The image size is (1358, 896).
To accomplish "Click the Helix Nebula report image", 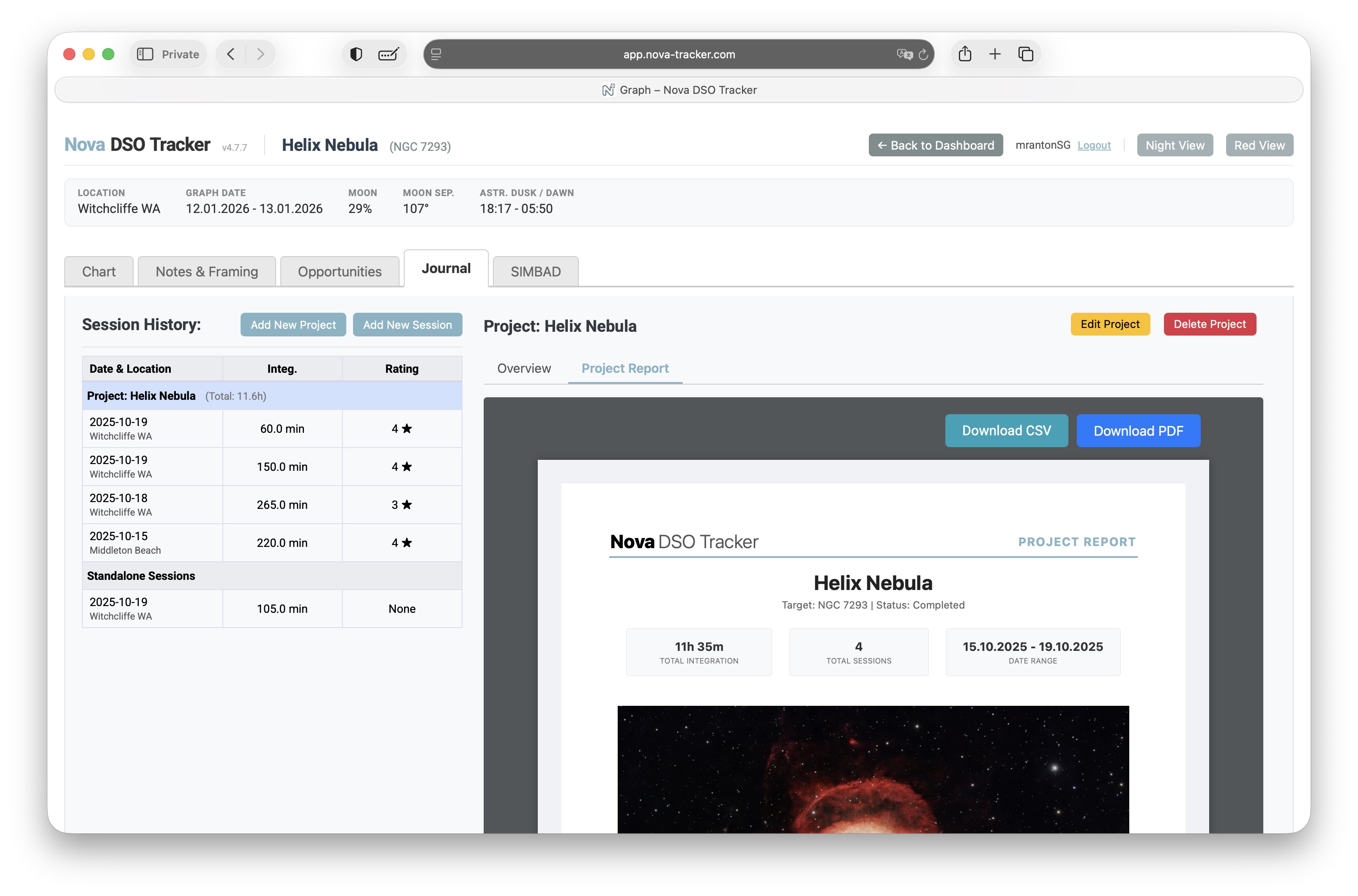I will click(873, 769).
